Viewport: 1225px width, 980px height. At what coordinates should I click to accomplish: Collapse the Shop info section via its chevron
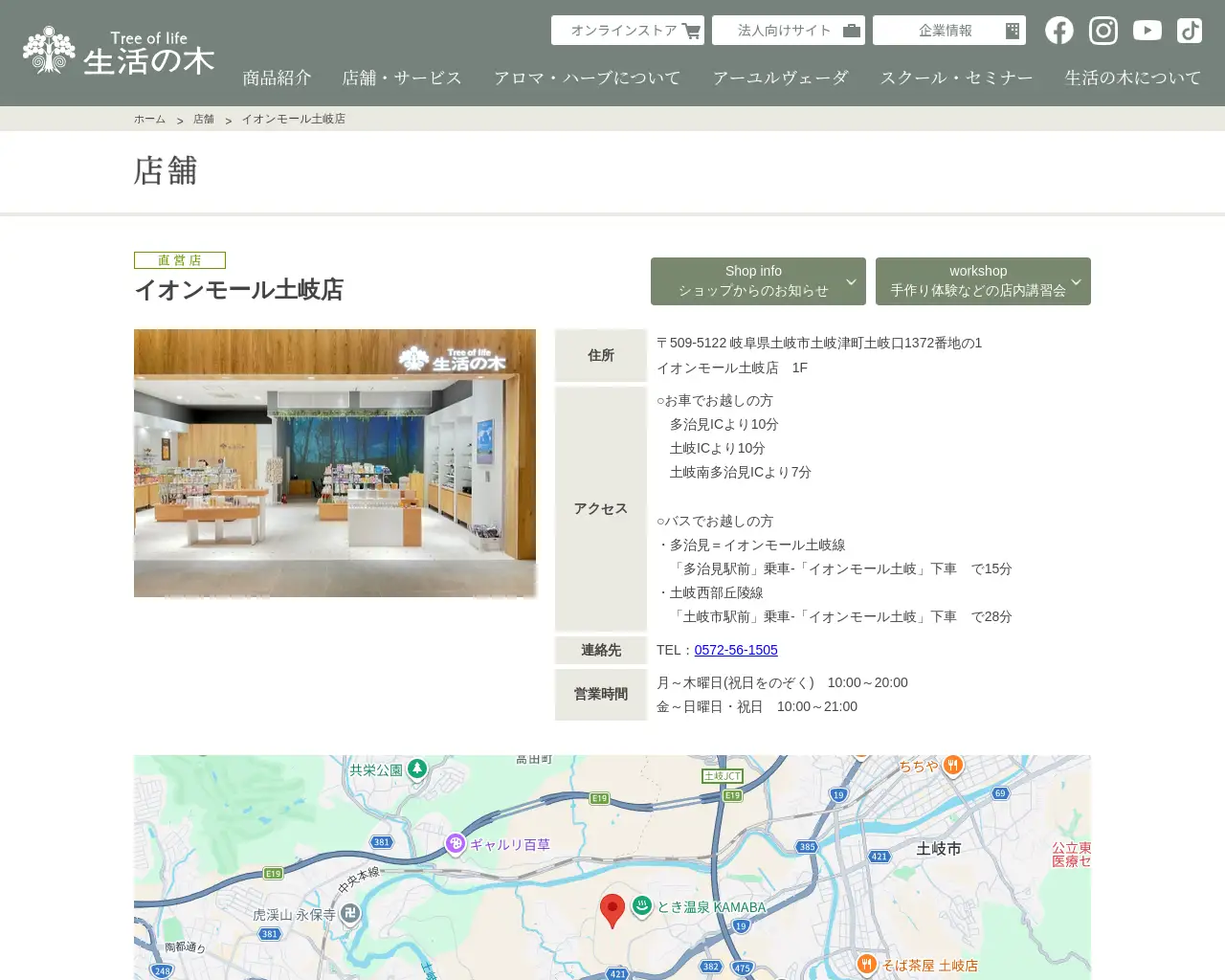pos(850,281)
